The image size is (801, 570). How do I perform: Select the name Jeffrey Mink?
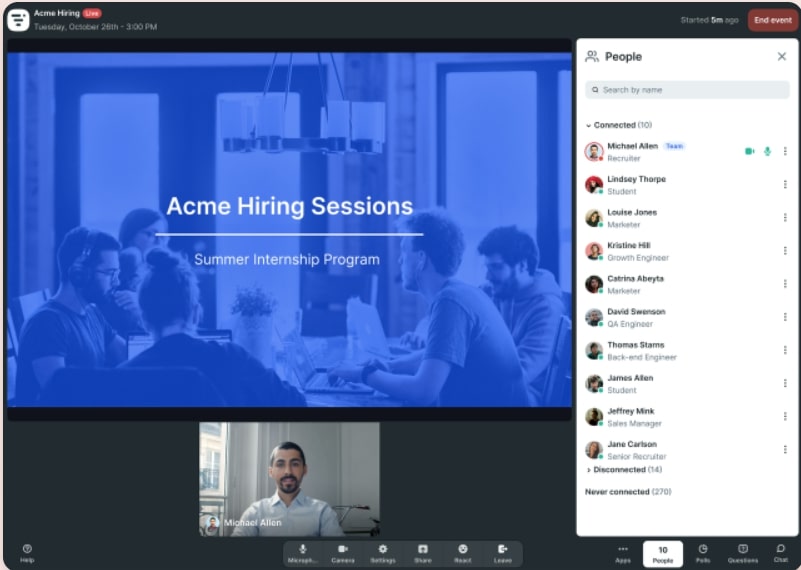[631, 412]
